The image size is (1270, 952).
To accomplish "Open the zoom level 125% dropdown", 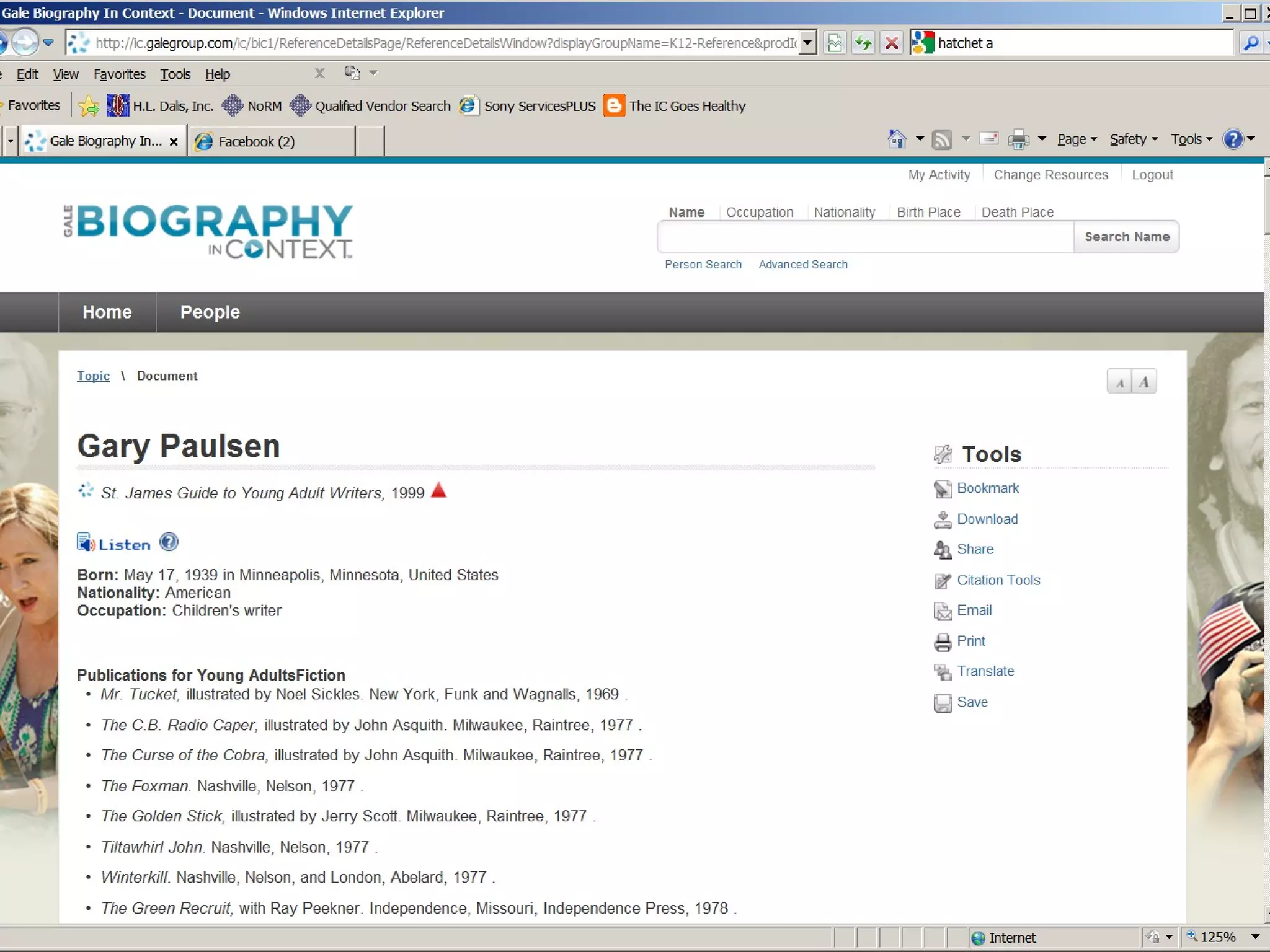I will [1255, 937].
